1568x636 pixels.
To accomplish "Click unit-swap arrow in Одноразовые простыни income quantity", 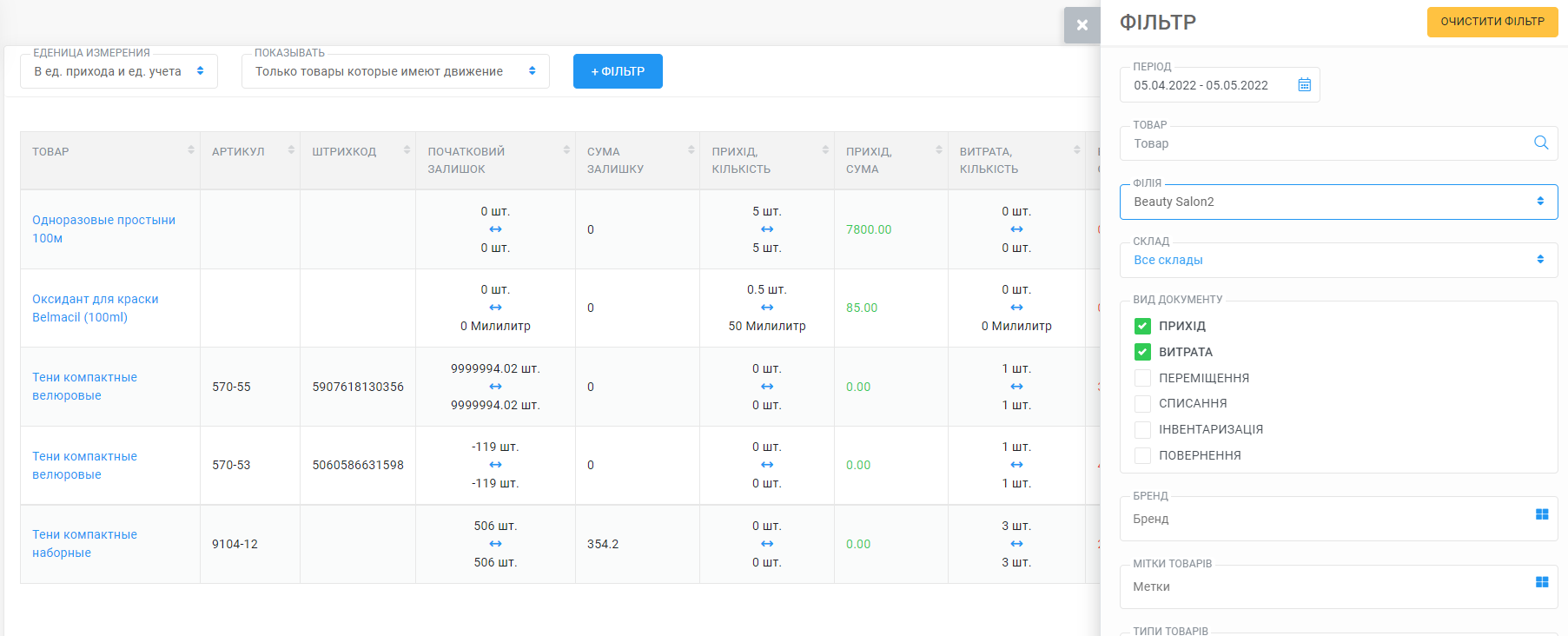I will click(x=767, y=229).
